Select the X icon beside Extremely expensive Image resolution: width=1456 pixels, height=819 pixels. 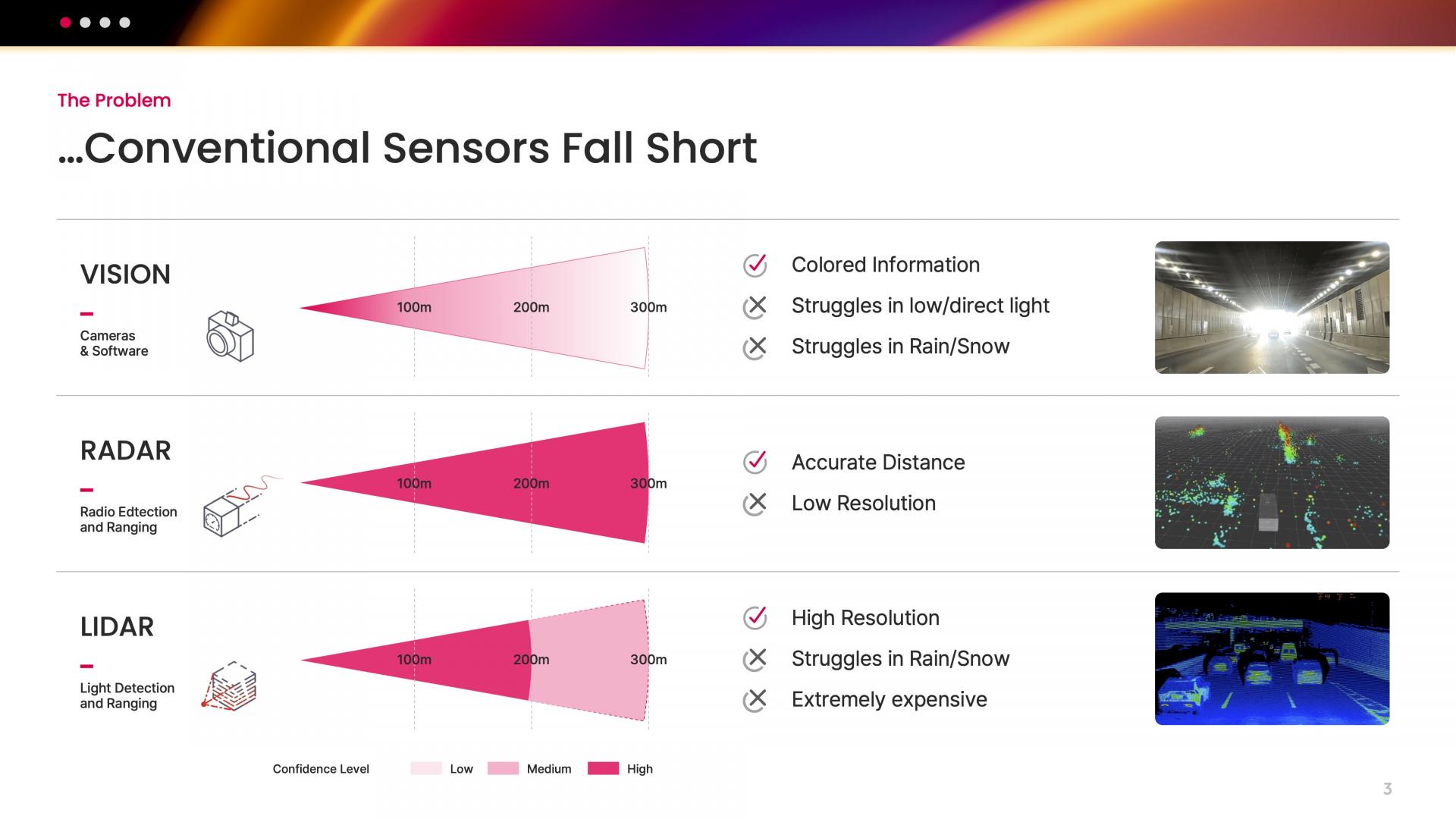(x=755, y=699)
